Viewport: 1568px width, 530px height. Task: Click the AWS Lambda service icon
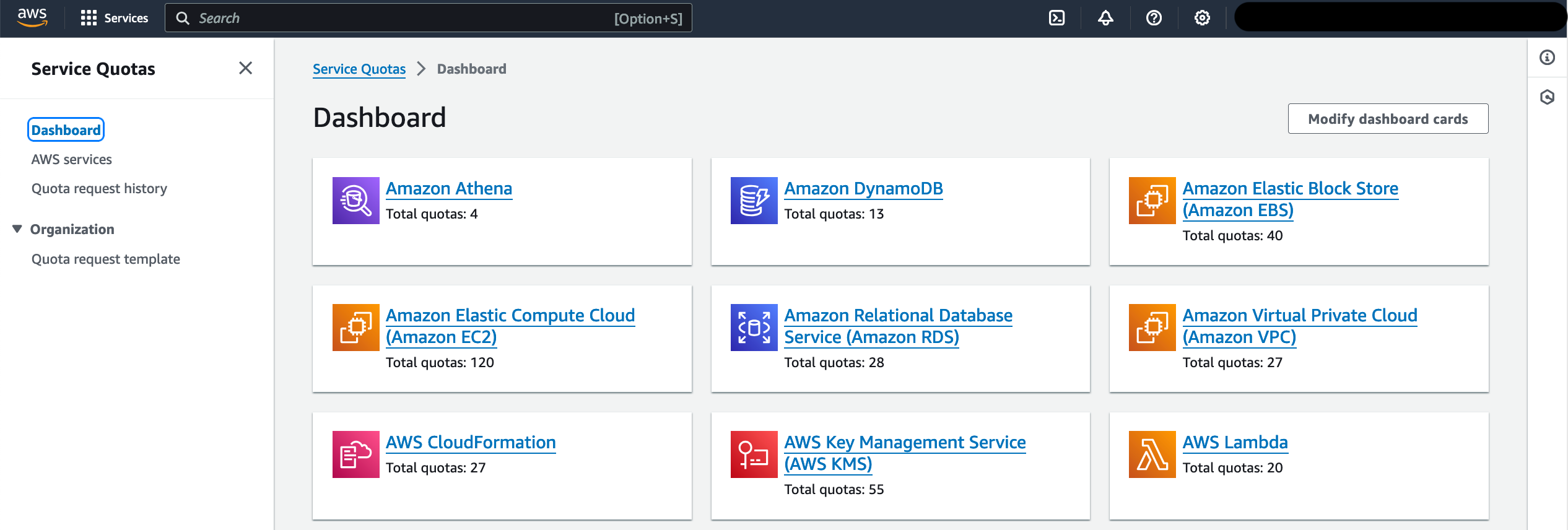click(1152, 454)
